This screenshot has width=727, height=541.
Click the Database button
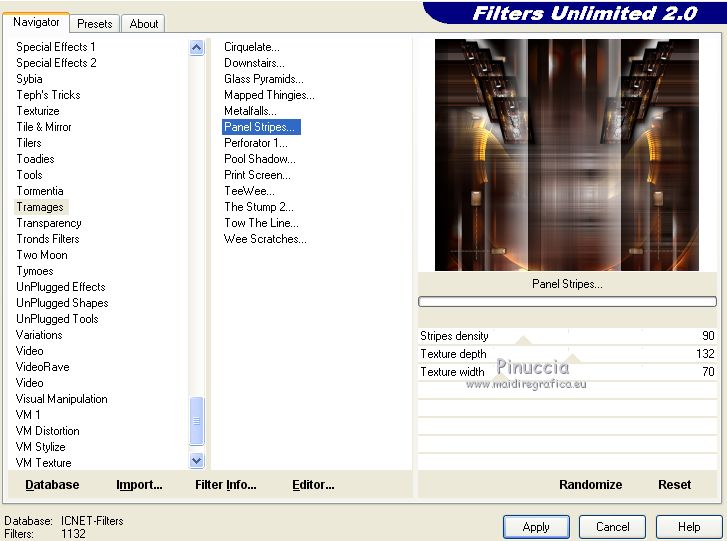(x=52, y=484)
